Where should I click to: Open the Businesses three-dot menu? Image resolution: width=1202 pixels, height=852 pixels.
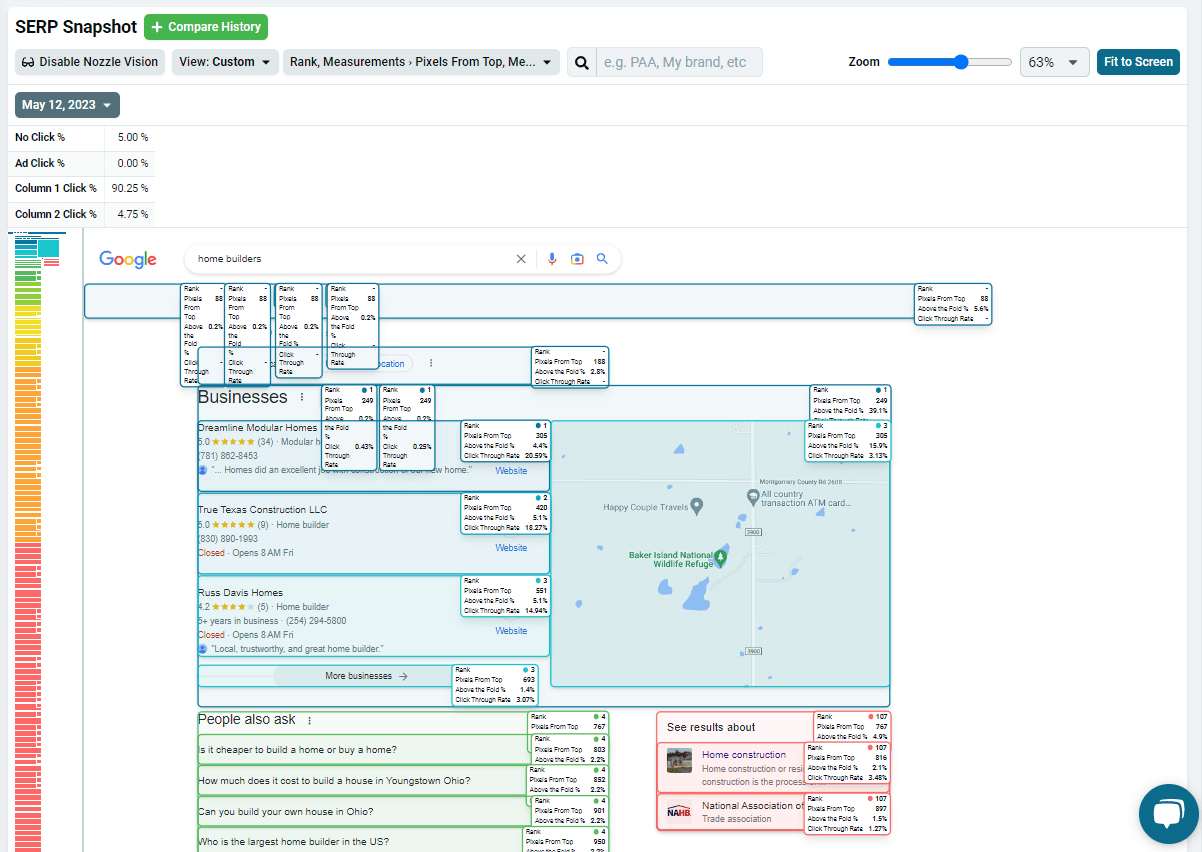(302, 397)
